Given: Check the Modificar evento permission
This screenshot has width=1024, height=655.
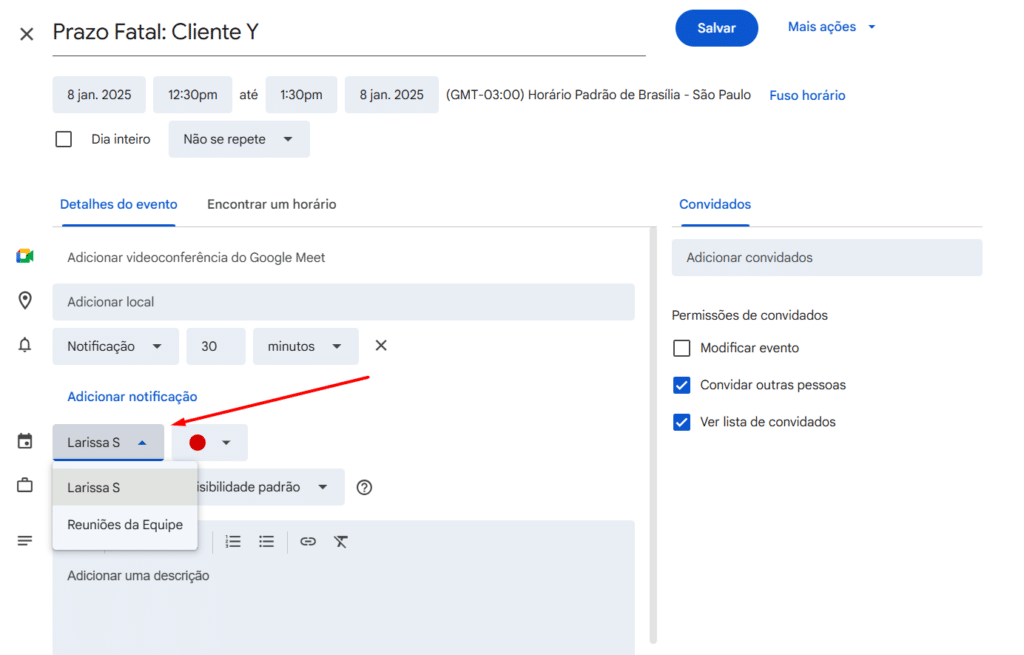Looking at the screenshot, I should (x=682, y=348).
